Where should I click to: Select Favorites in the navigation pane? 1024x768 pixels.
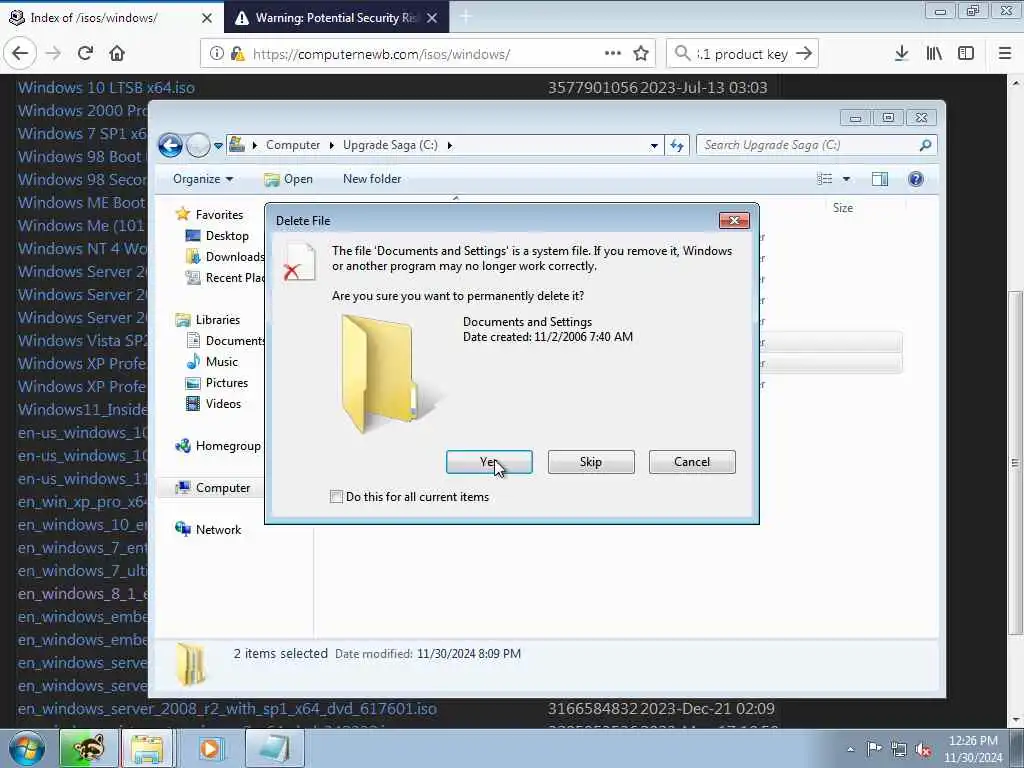(210, 214)
